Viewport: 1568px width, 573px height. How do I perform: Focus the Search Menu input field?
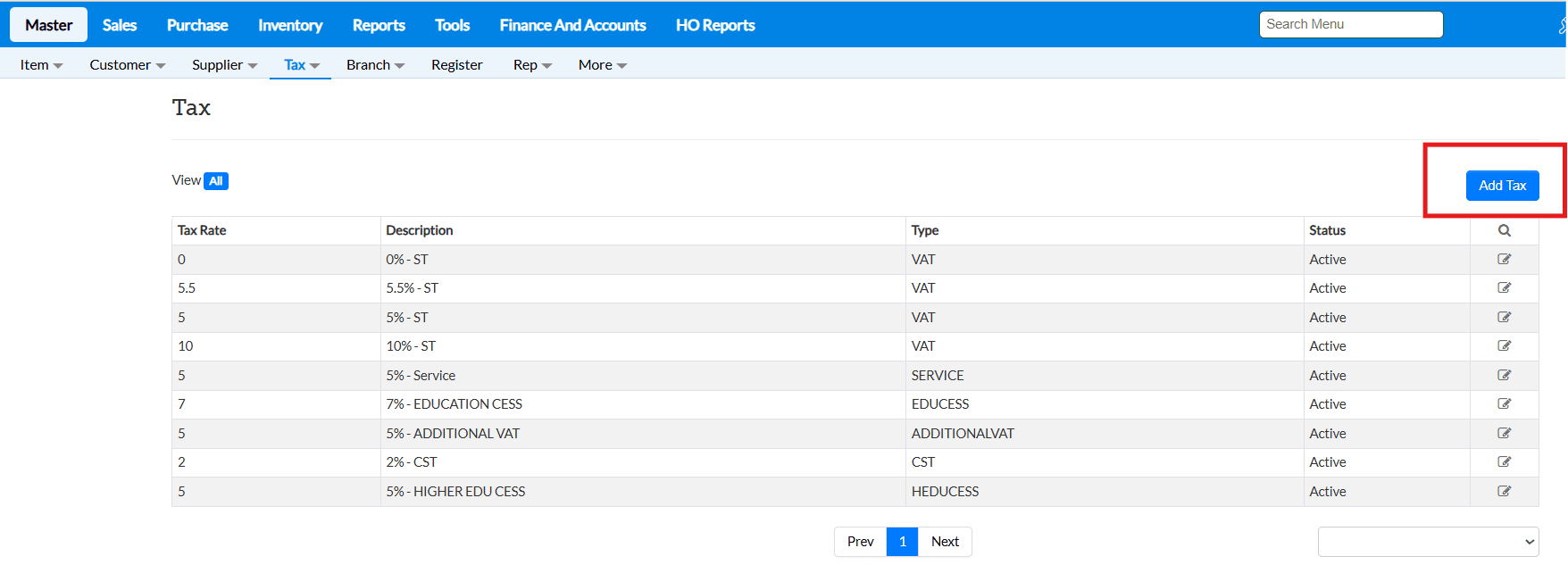point(1350,24)
